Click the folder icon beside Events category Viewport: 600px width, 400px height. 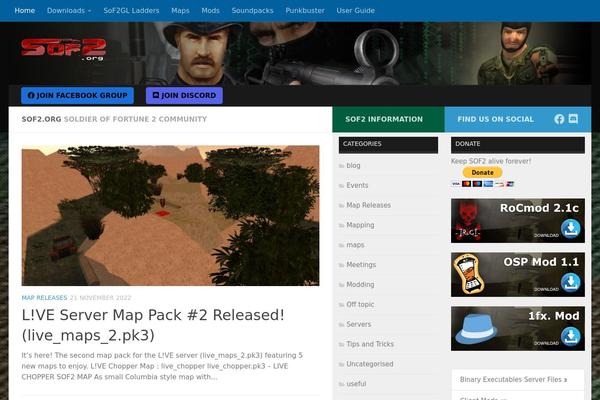coord(341,186)
